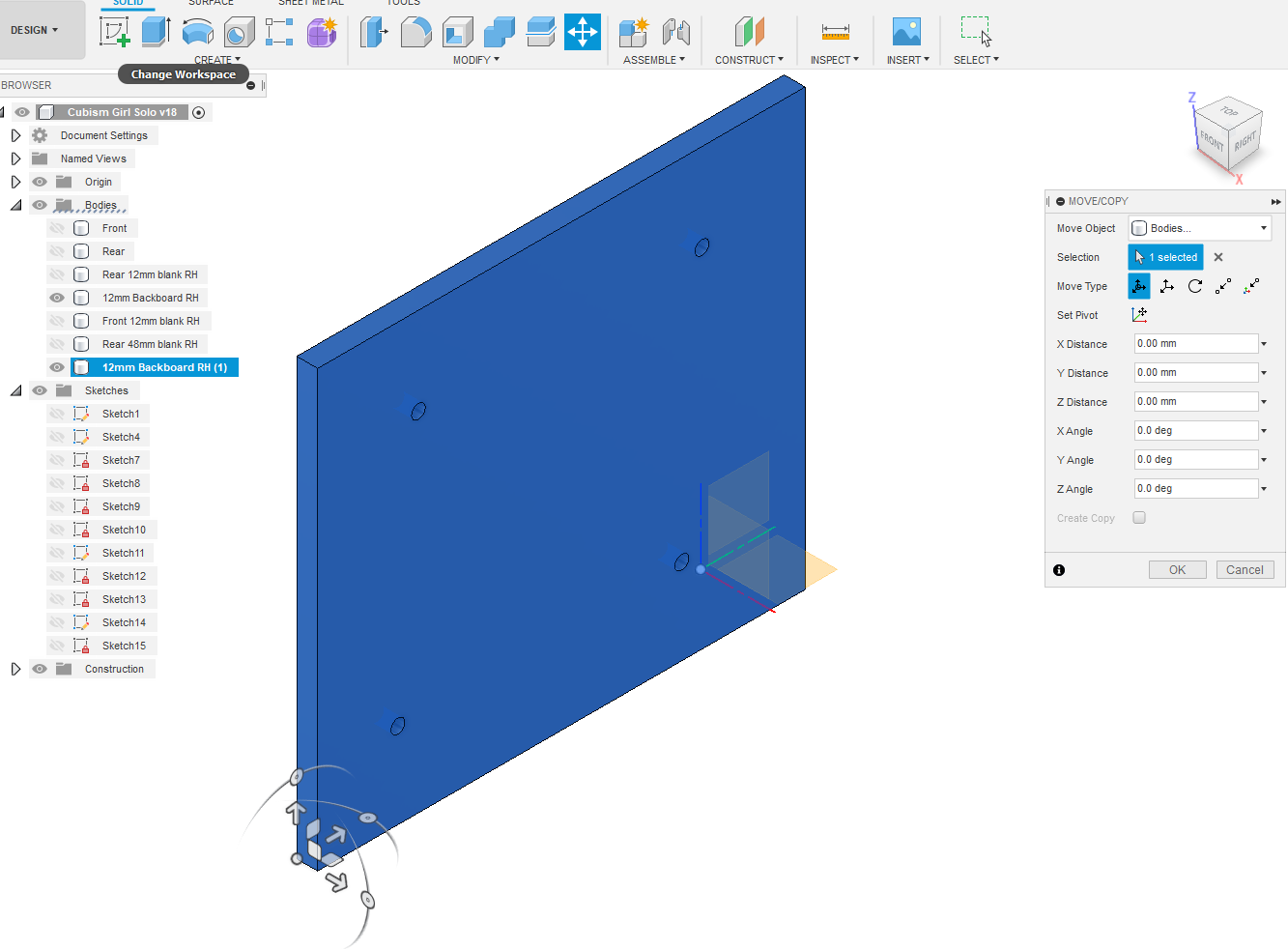Select the Joint tool

[676, 32]
